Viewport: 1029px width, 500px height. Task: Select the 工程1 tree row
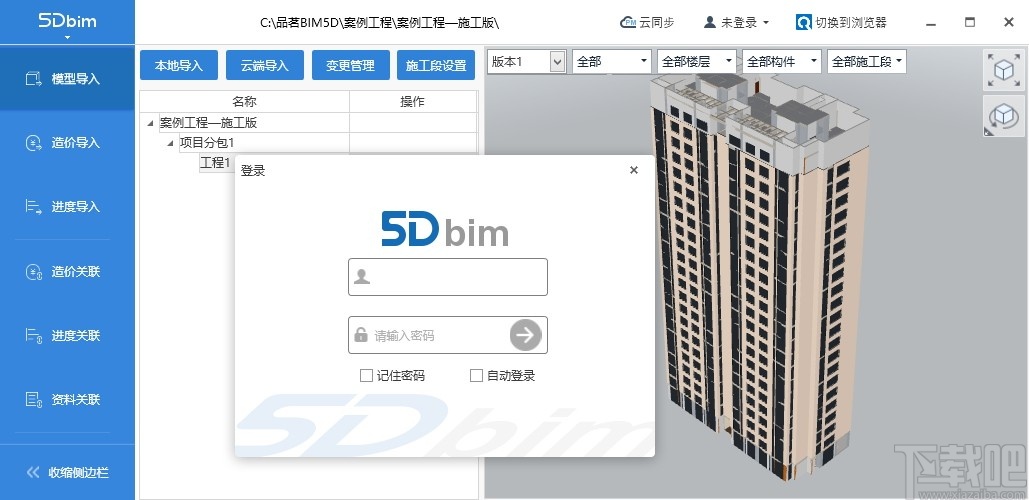(215, 162)
